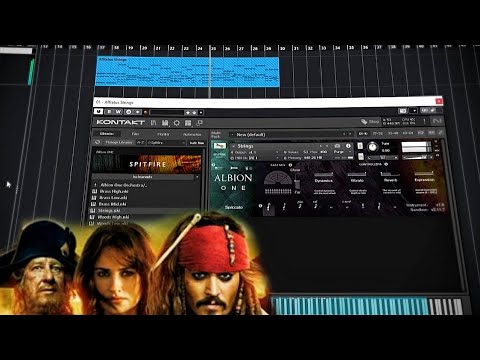The width and height of the screenshot is (480, 360).
Task: Toggle the W write automation button
Action: 118,112
